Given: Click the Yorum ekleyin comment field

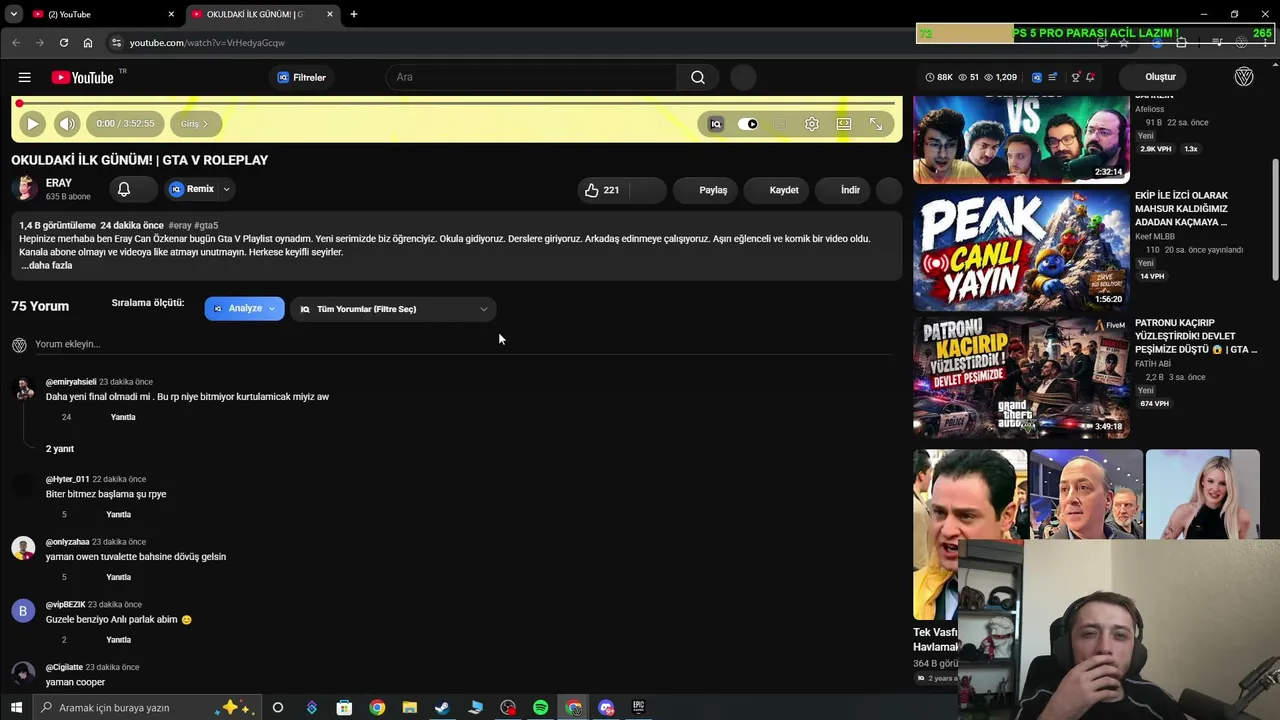Looking at the screenshot, I should [462, 344].
